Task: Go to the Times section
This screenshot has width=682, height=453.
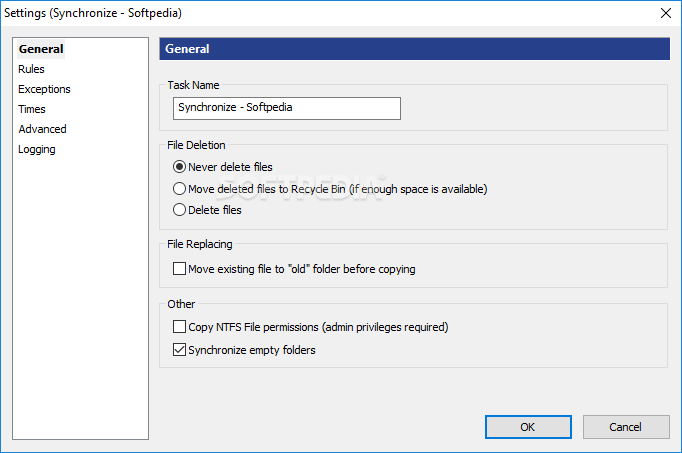Action: pos(32,109)
